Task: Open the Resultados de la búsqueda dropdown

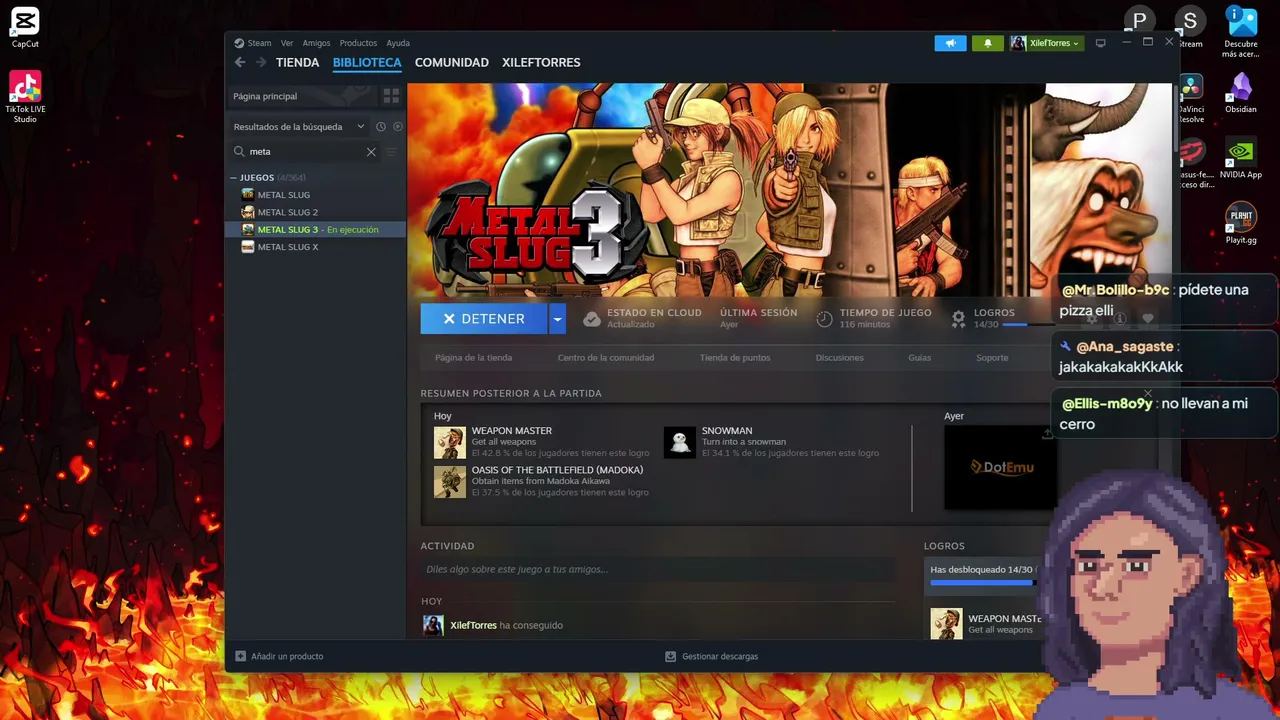Action: [299, 127]
